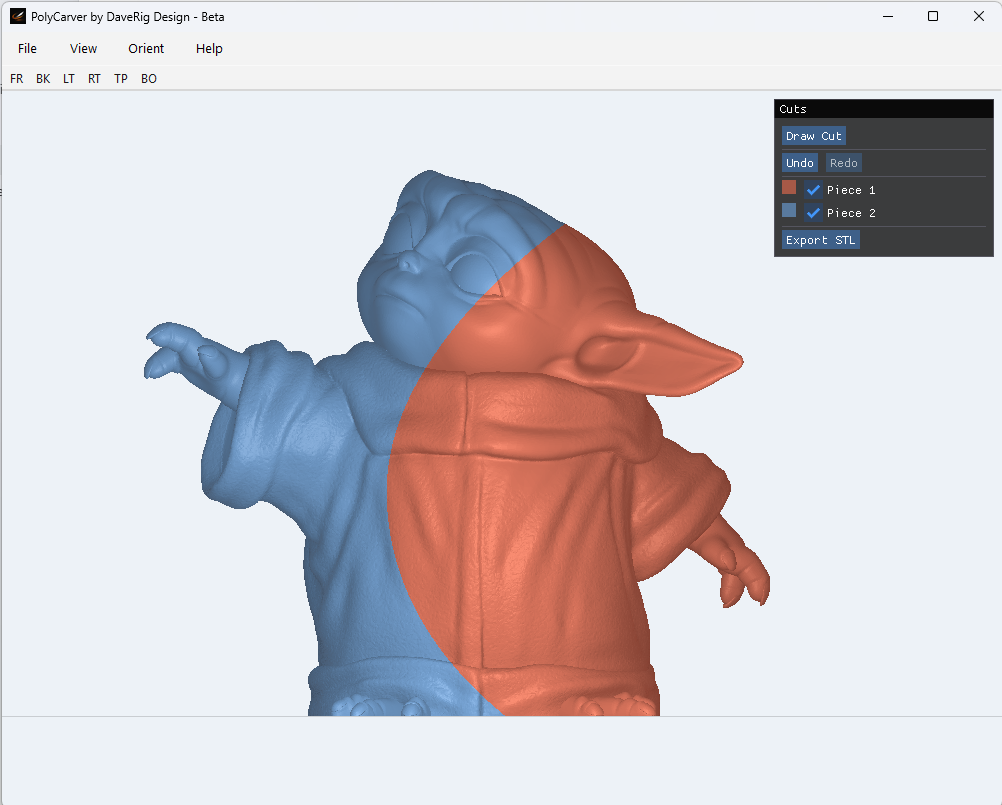Screen dimensions: 1002x805
Task: Switch to right view with RT
Action: tap(94, 79)
